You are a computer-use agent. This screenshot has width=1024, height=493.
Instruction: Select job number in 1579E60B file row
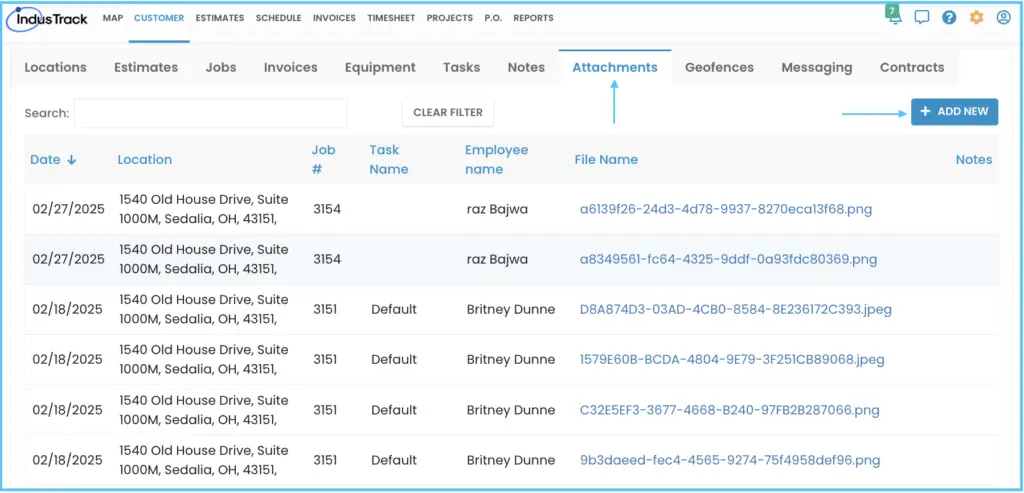coord(325,359)
